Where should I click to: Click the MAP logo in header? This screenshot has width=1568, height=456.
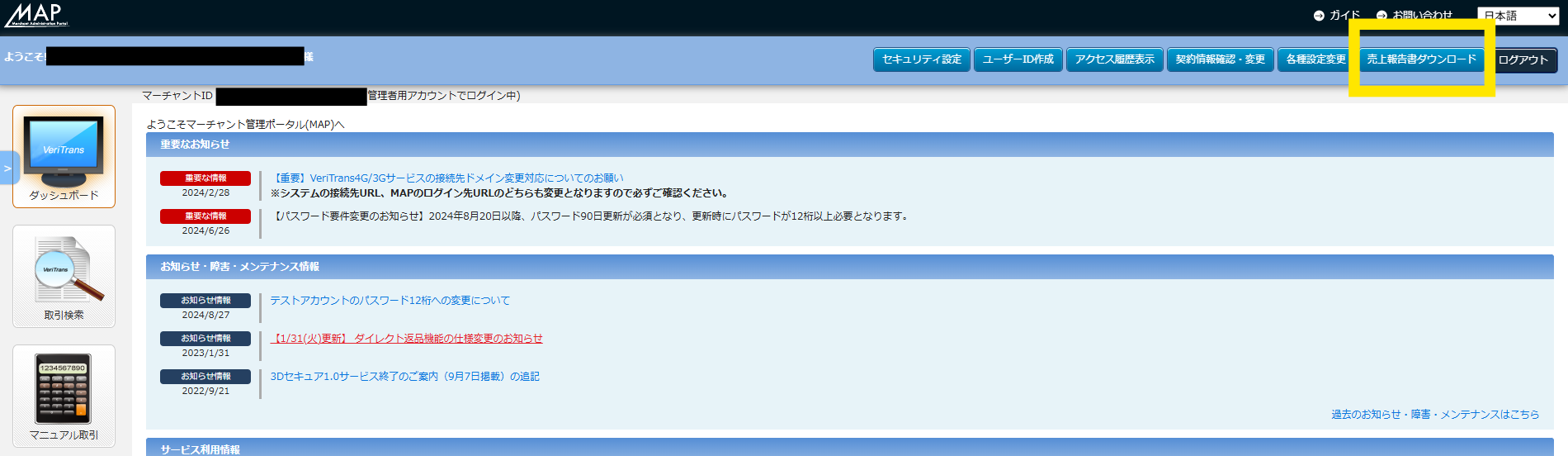(37, 14)
